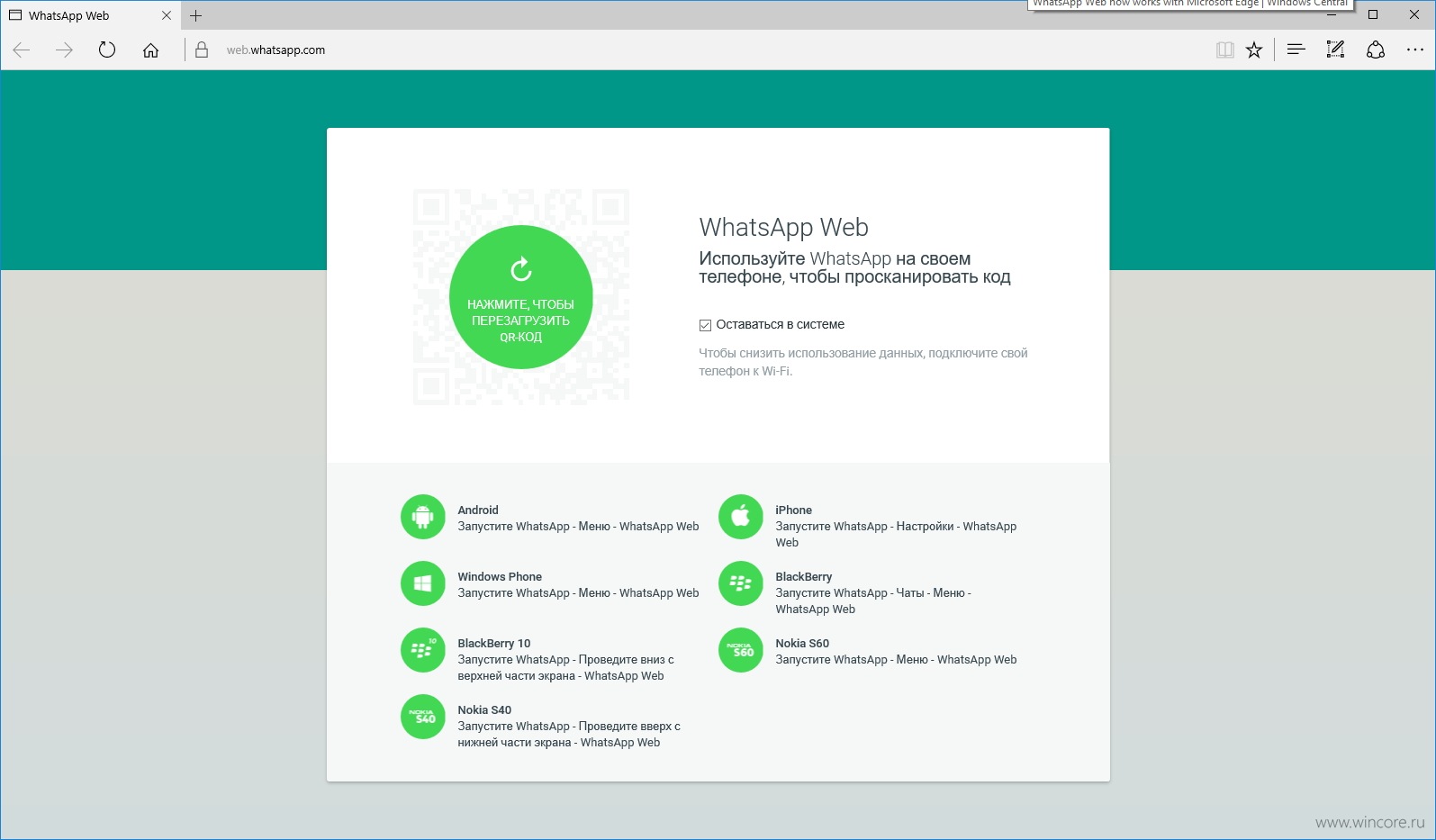
Task: Click the 'Используйте WhatsApp на своем телефоне' text
Action: tap(854, 267)
